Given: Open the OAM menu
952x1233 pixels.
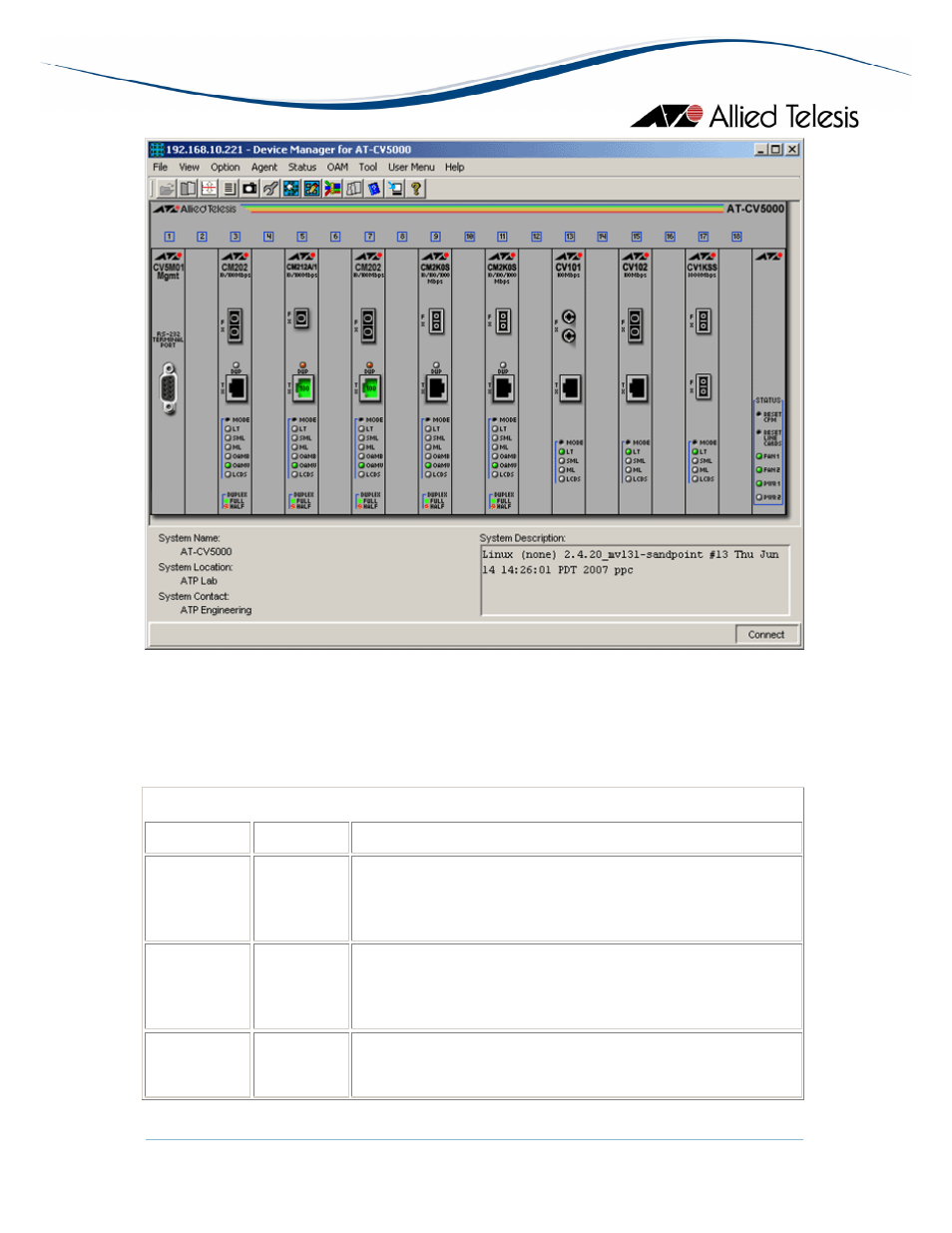Looking at the screenshot, I should click(x=338, y=168).
